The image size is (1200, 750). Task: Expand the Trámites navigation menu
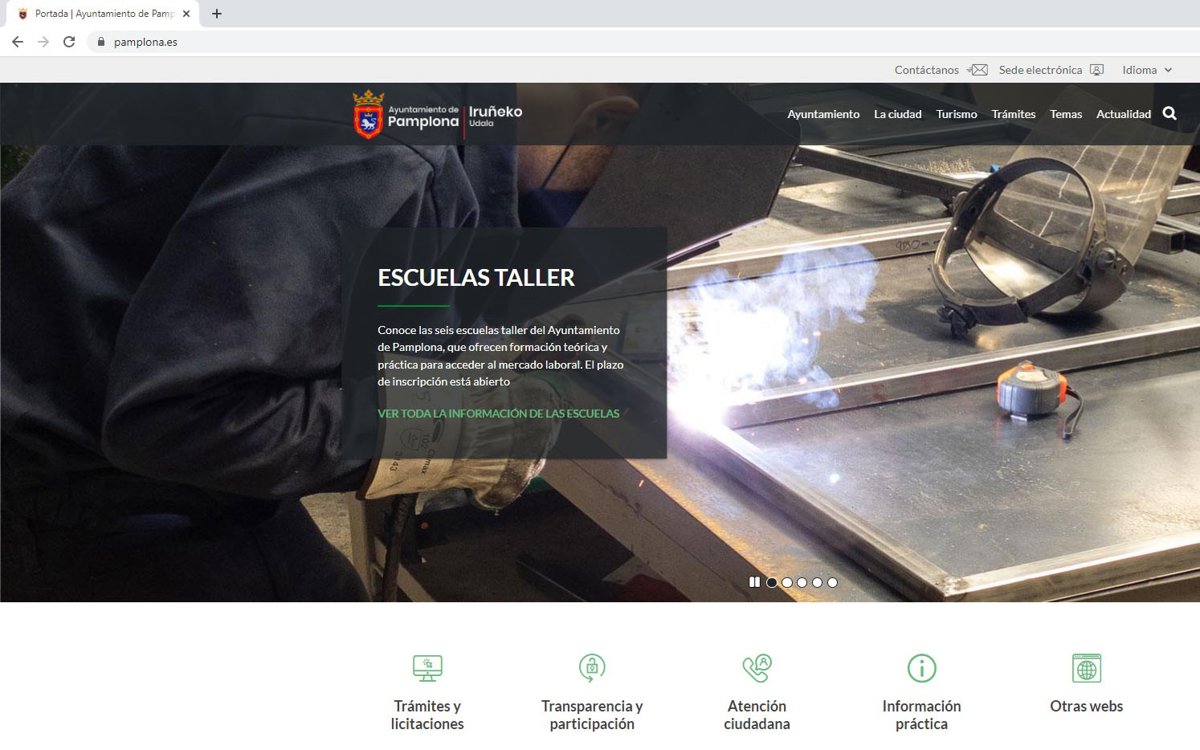tap(1013, 114)
